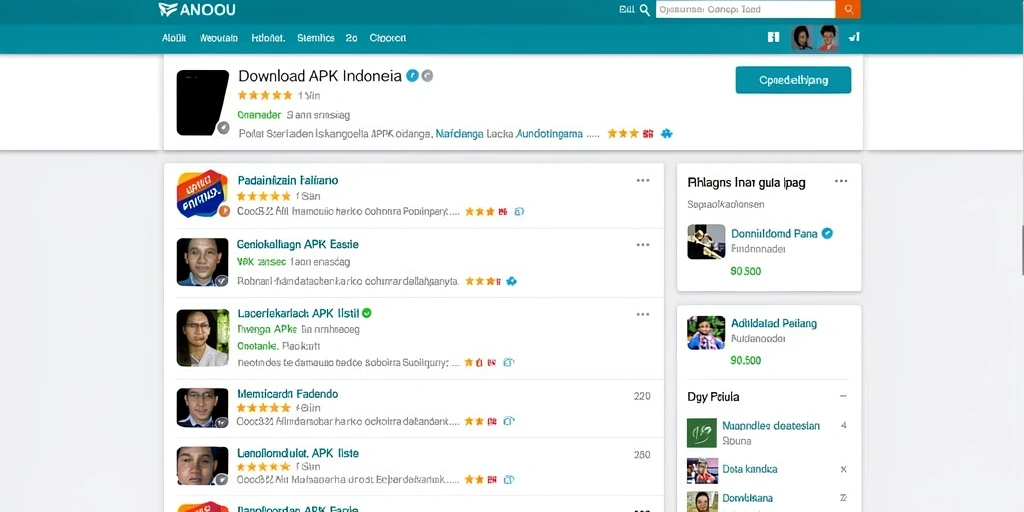Click the 220 count in Memticardn row

click(x=642, y=396)
